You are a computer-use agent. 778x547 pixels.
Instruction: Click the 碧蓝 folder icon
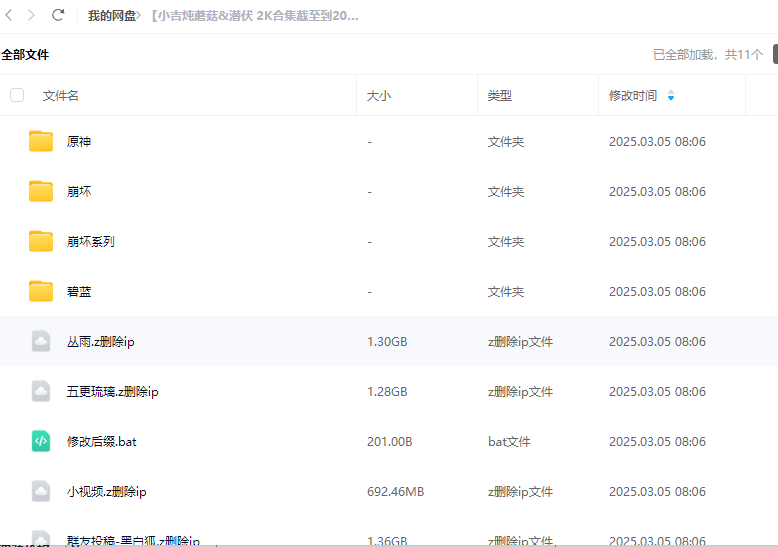click(x=41, y=292)
